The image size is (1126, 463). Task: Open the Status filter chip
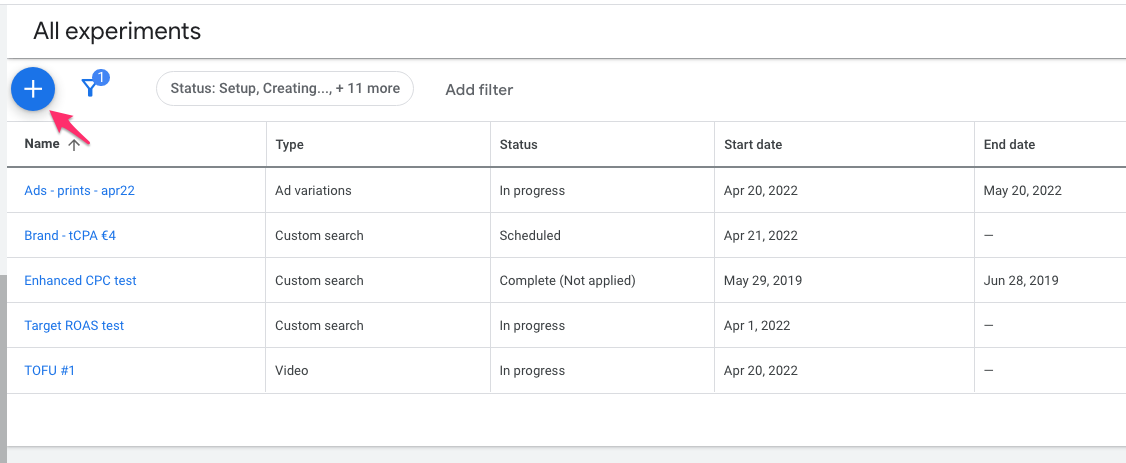(x=285, y=88)
